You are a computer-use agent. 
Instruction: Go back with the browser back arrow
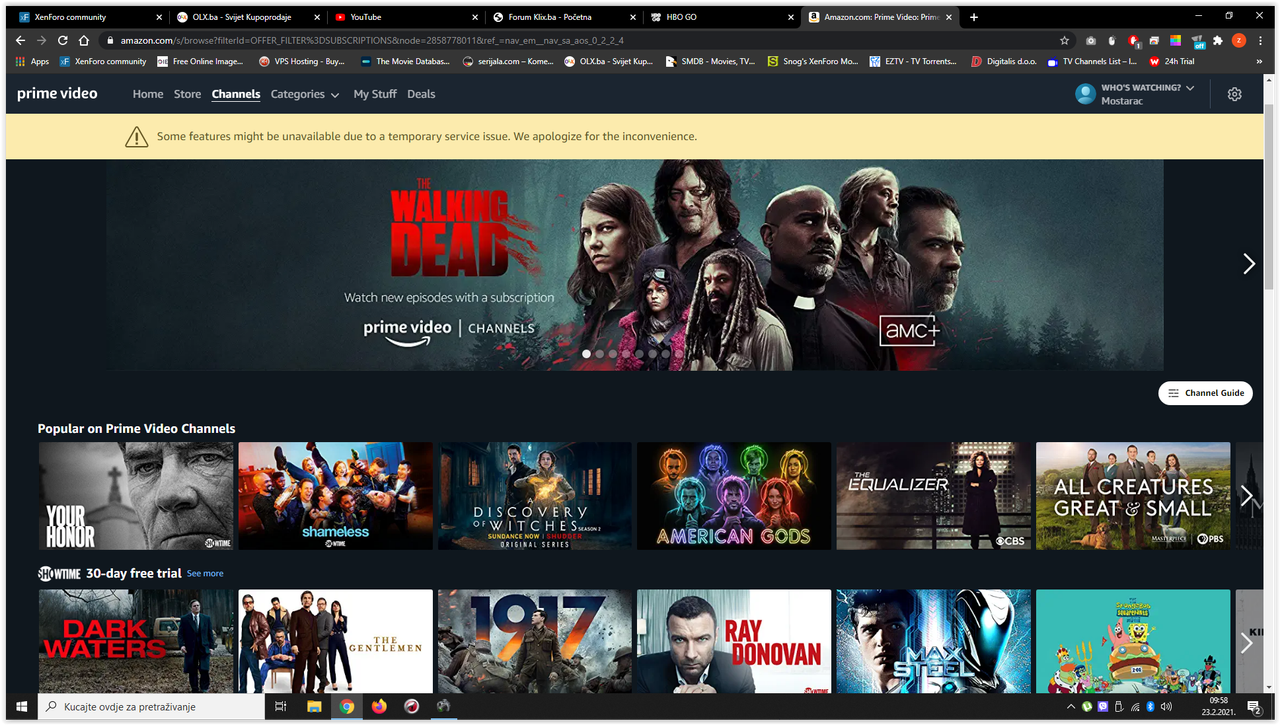tap(20, 40)
